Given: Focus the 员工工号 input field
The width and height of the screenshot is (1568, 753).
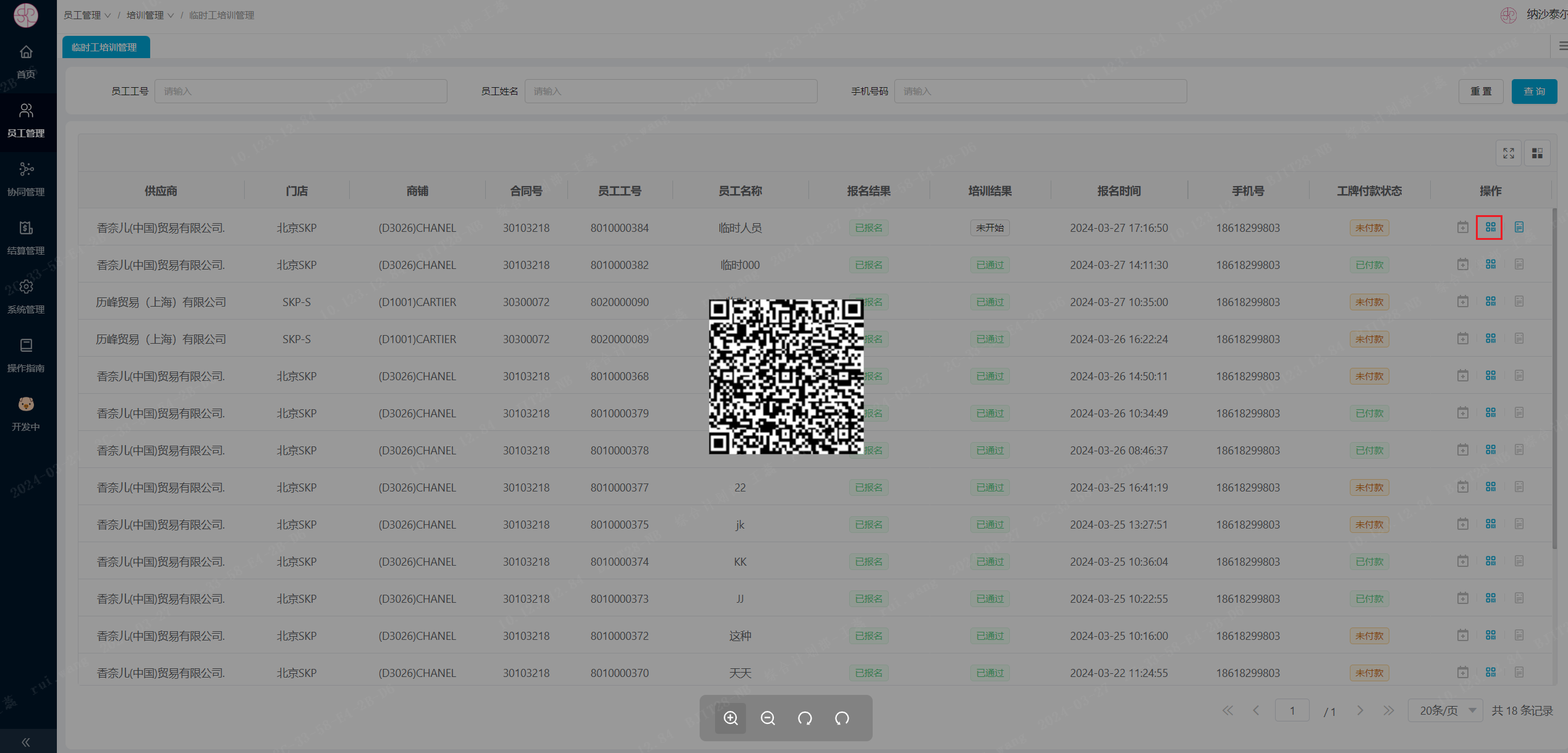Looking at the screenshot, I should pos(301,91).
